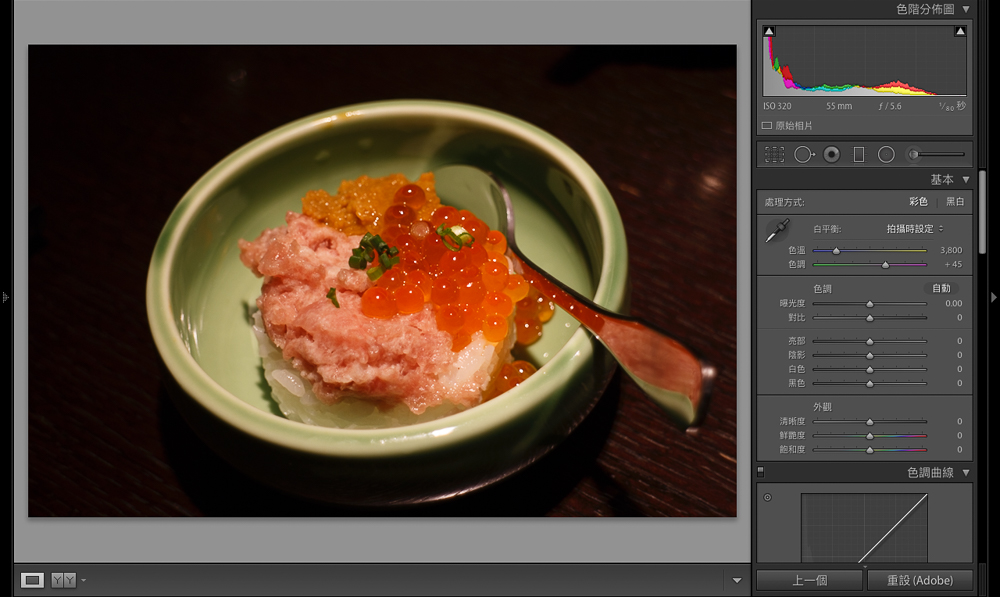Toggle shadow clipping indicator on histogram
This screenshot has width=1000, height=597.
point(769,32)
